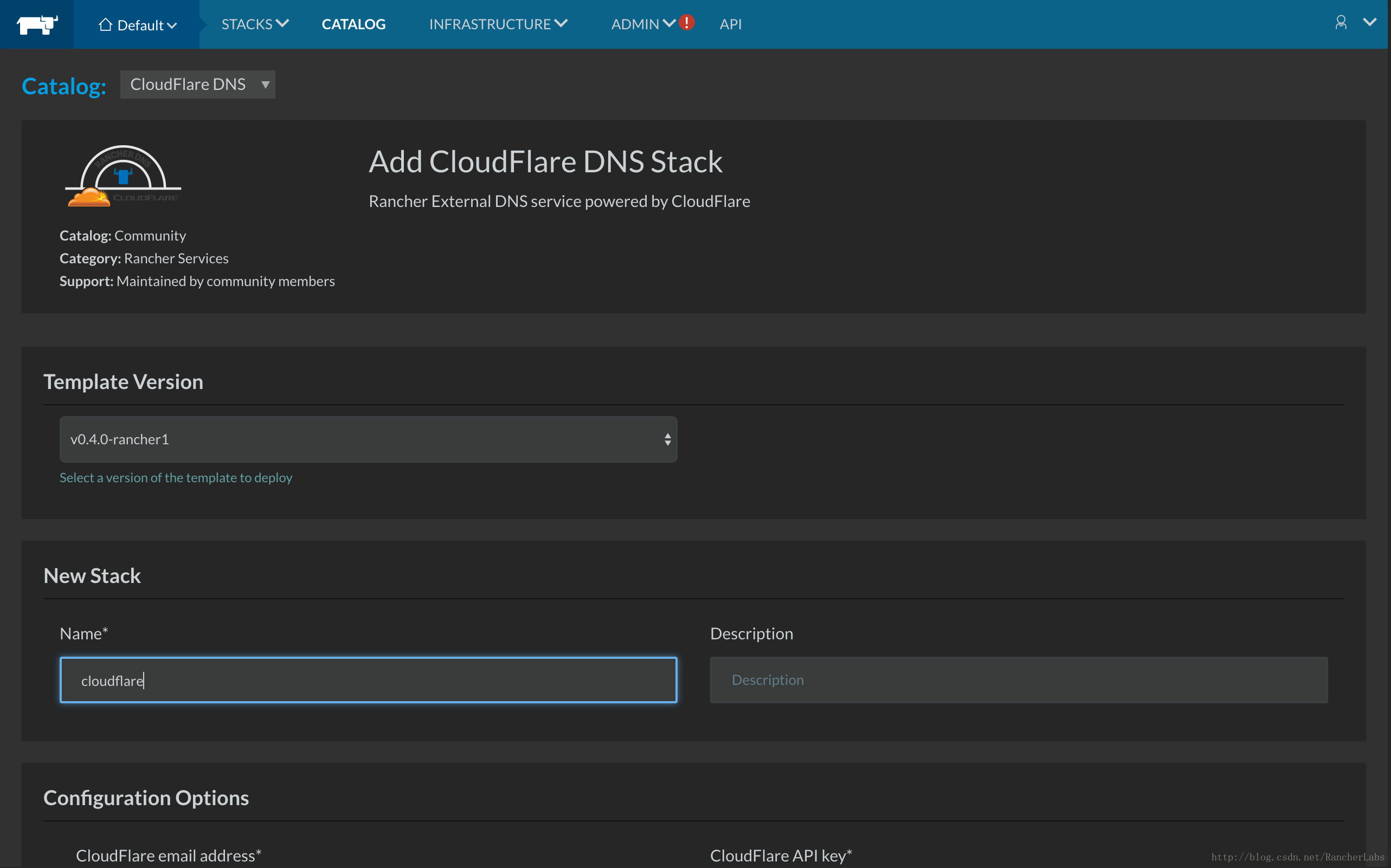This screenshot has height=868, width=1391.
Task: Click 'Rancher External DNS service powered by CloudFlare' text
Action: point(559,201)
